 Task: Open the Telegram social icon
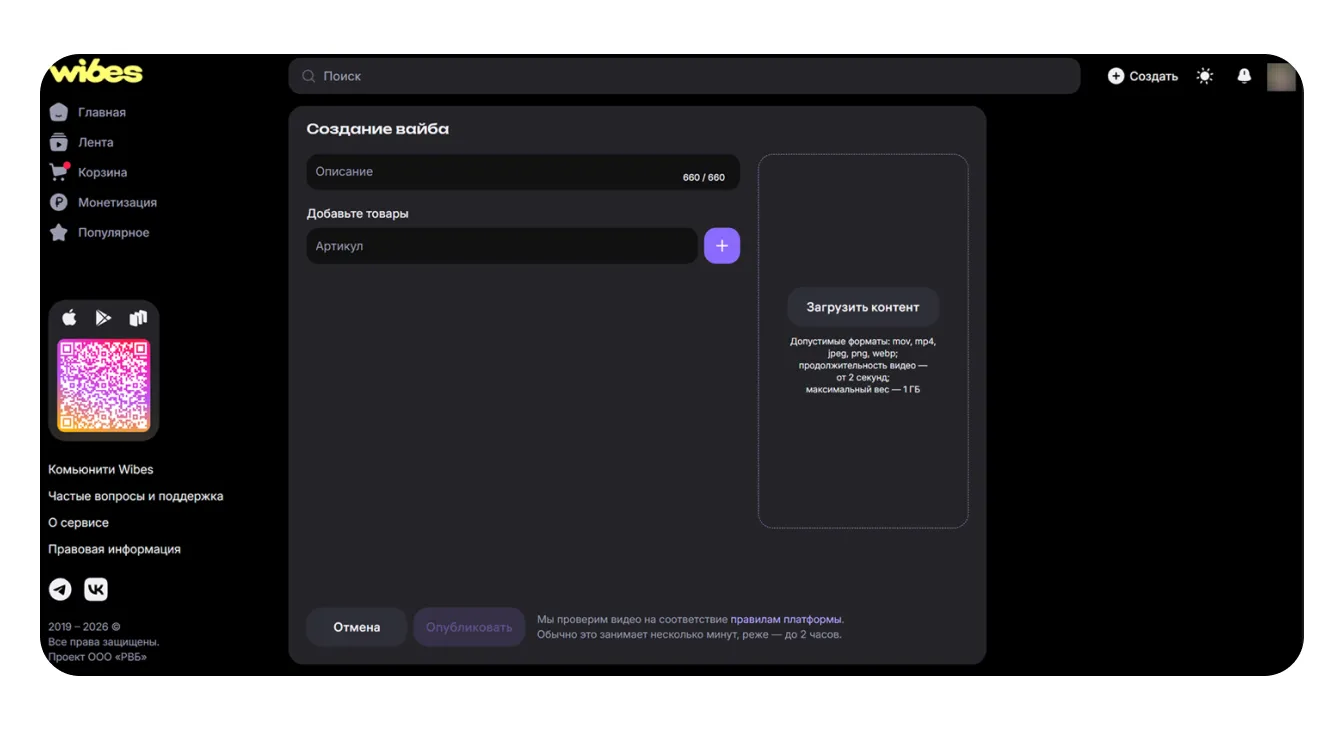pyautogui.click(x=61, y=589)
